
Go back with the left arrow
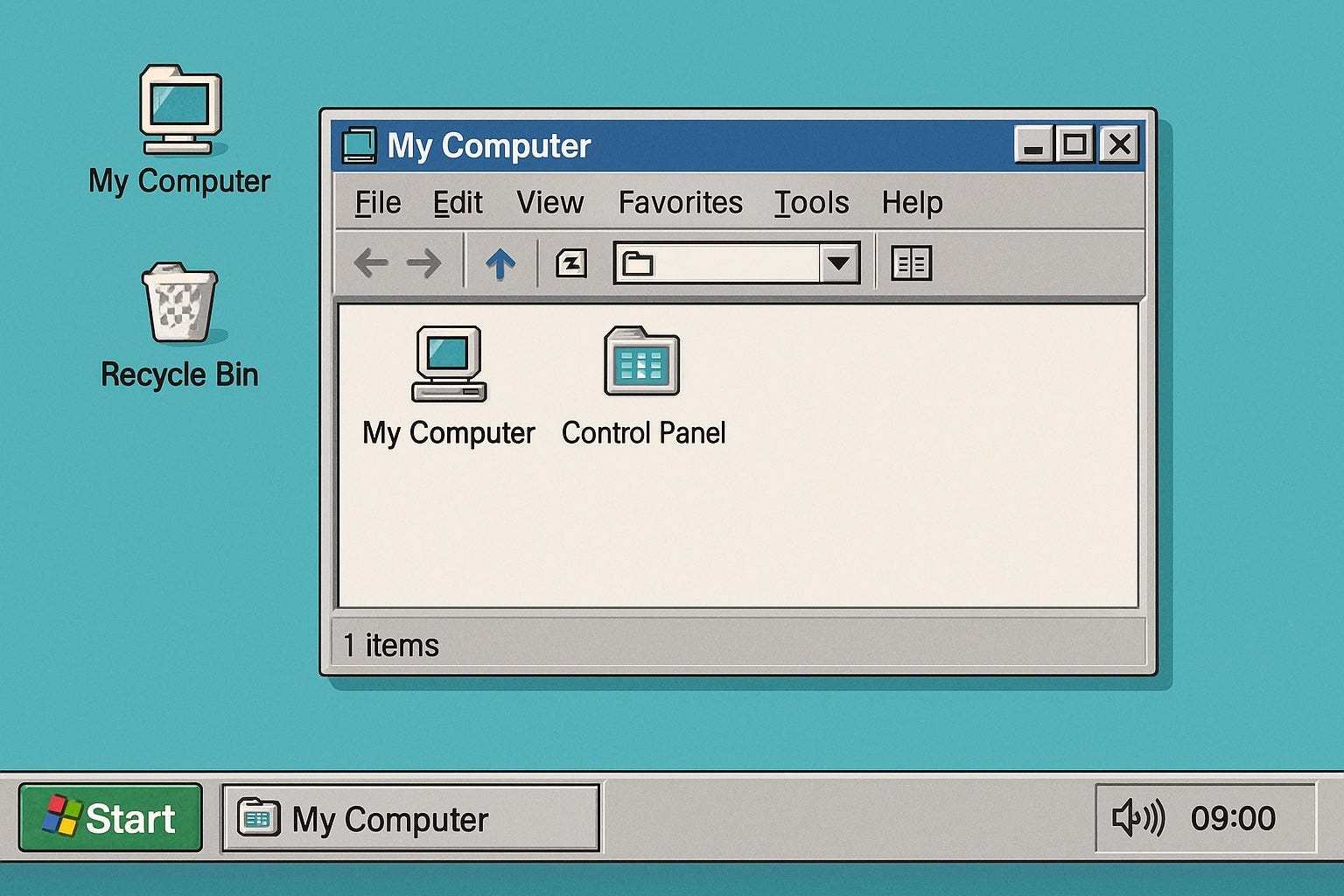tap(370, 262)
